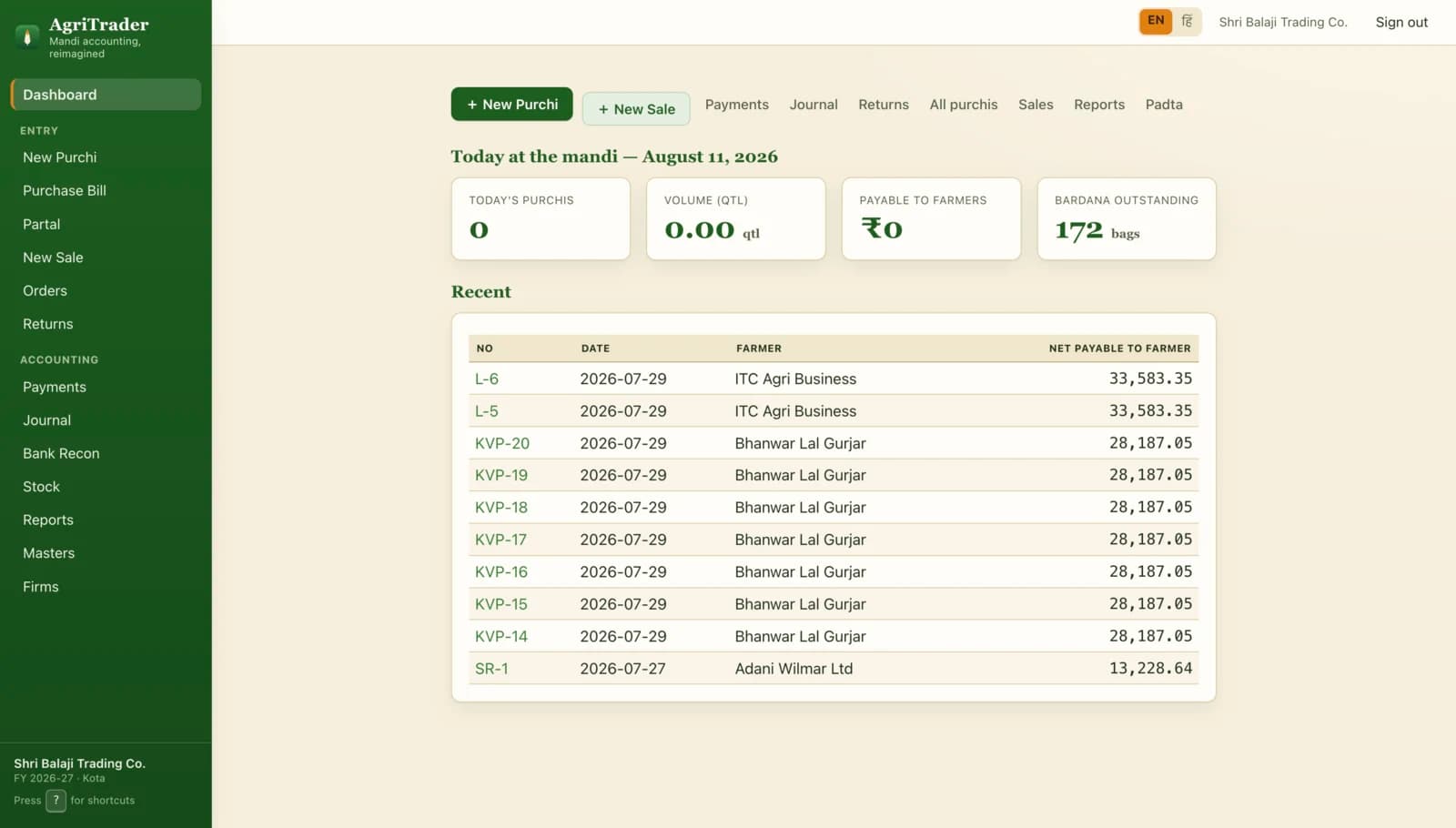Image resolution: width=1456 pixels, height=828 pixels.
Task: Open purchi KVP-19
Action: point(501,475)
